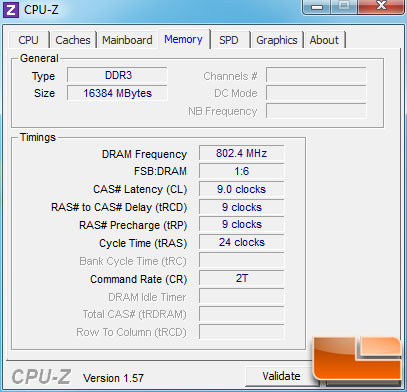Click the tRCD value 9 clocks

coord(241,207)
